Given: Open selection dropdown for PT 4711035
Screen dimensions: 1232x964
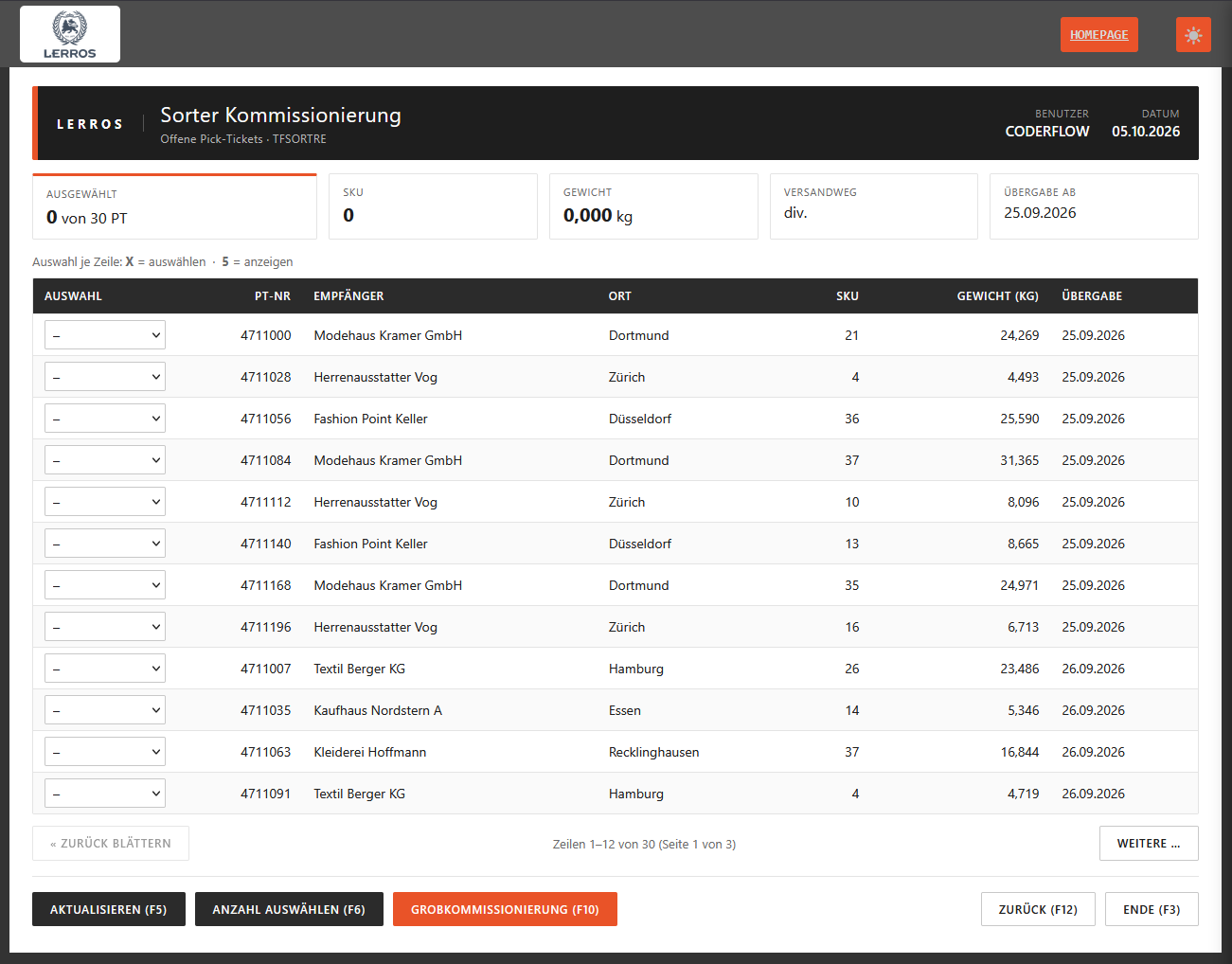Looking at the screenshot, I should [x=105, y=710].
